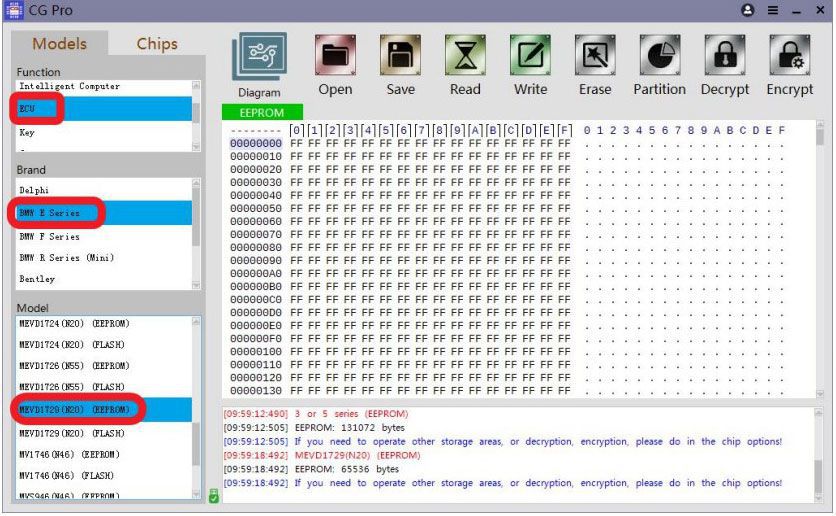The image size is (836, 516).
Task: Select the EEPROM data tab
Action: 262,112
